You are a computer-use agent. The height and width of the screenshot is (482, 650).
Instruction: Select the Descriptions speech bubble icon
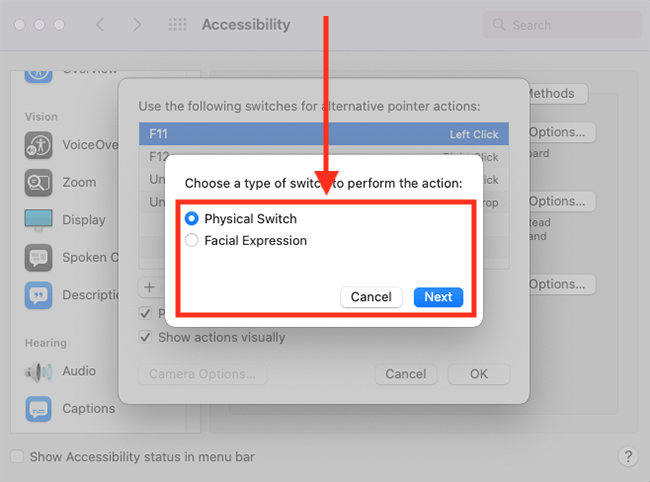pyautogui.click(x=38, y=295)
